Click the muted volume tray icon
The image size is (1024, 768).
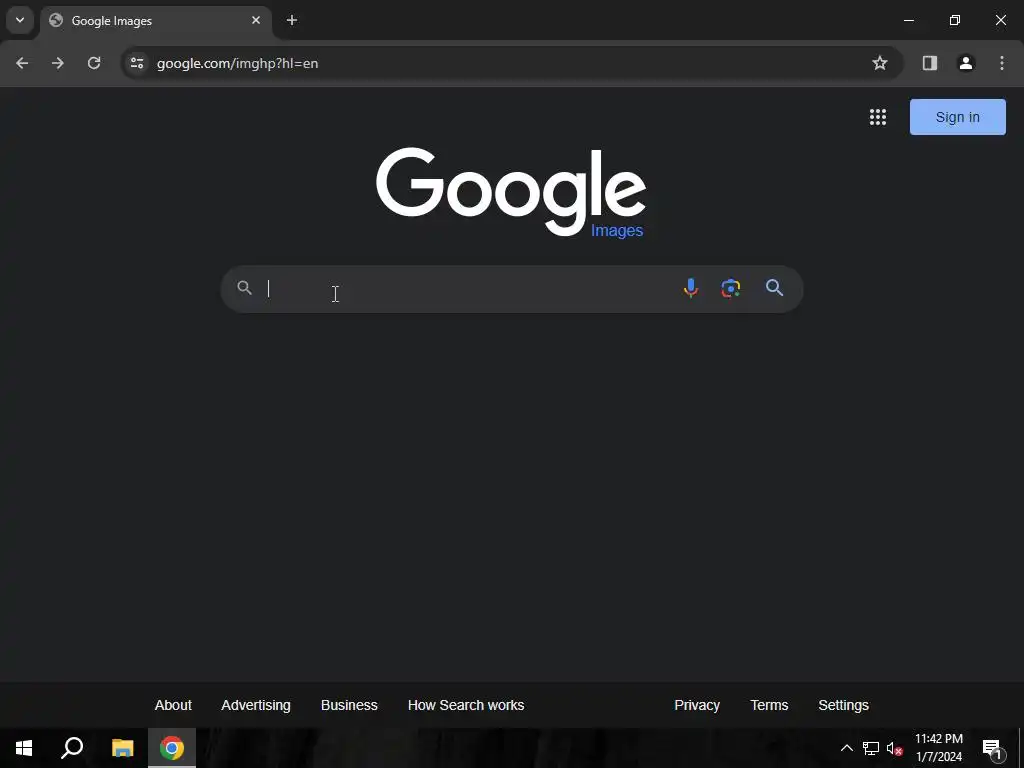pyautogui.click(x=895, y=748)
